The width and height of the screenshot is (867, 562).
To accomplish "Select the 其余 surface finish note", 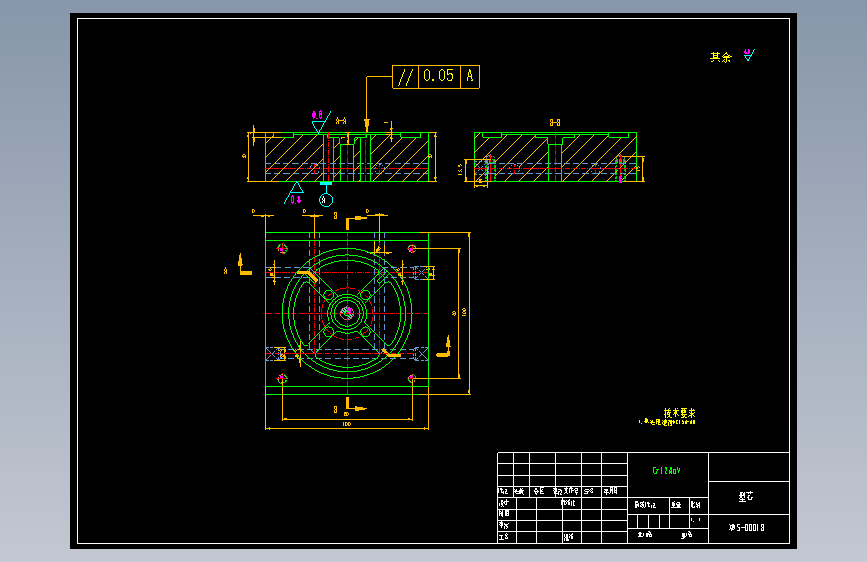I will click(x=720, y=57).
